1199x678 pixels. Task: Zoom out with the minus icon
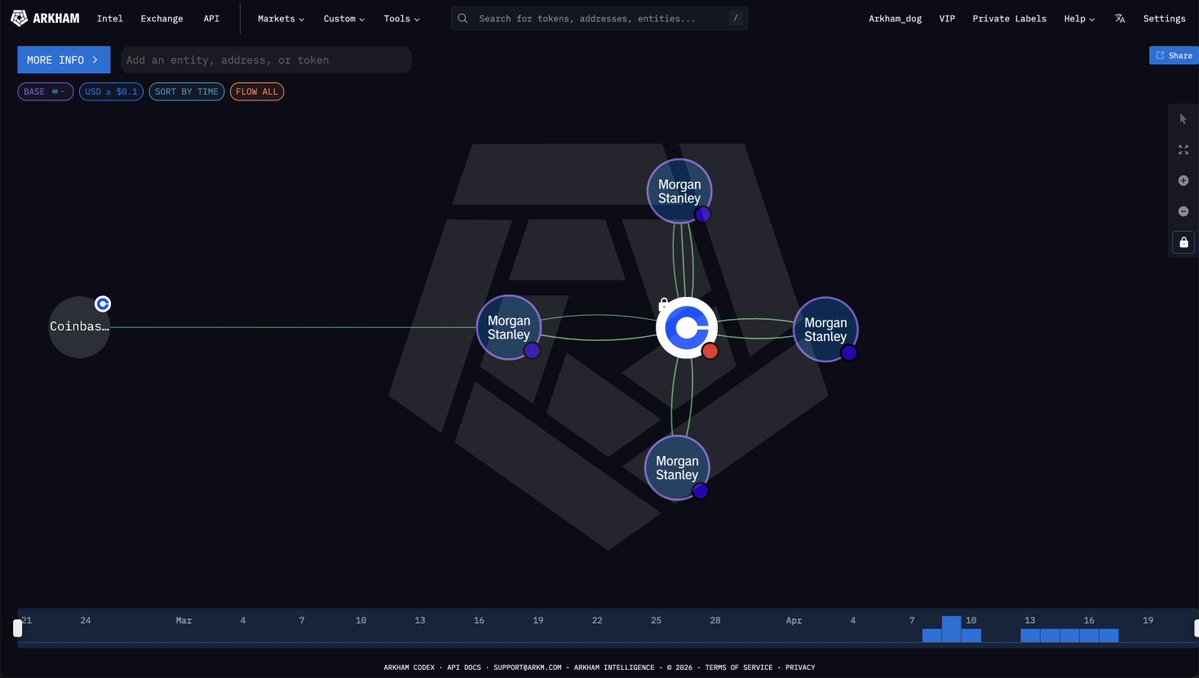[1183, 211]
